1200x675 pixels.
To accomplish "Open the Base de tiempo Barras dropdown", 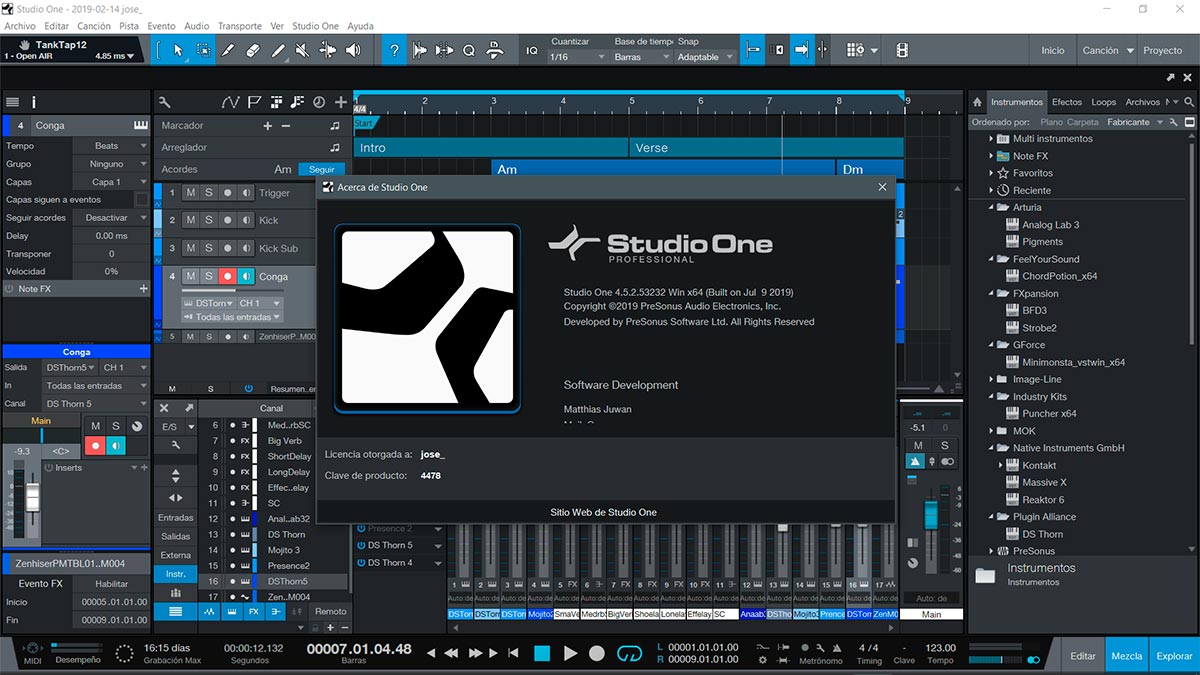I will pyautogui.click(x=641, y=57).
